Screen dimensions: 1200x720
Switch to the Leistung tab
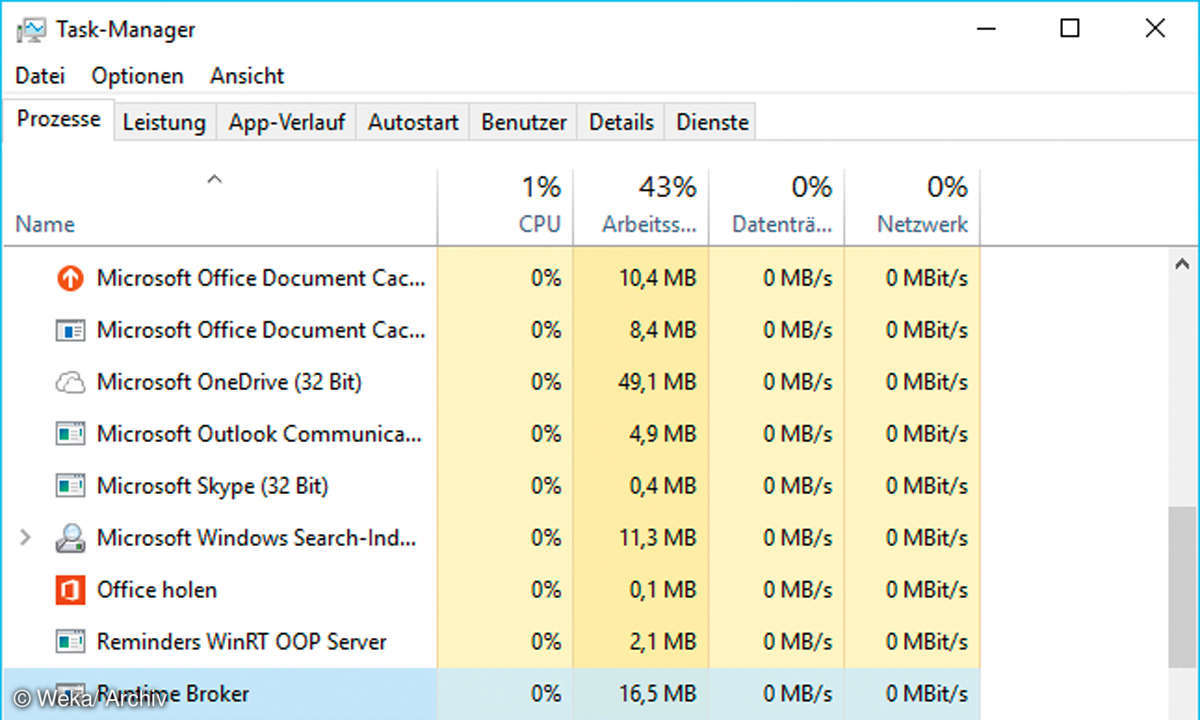164,122
